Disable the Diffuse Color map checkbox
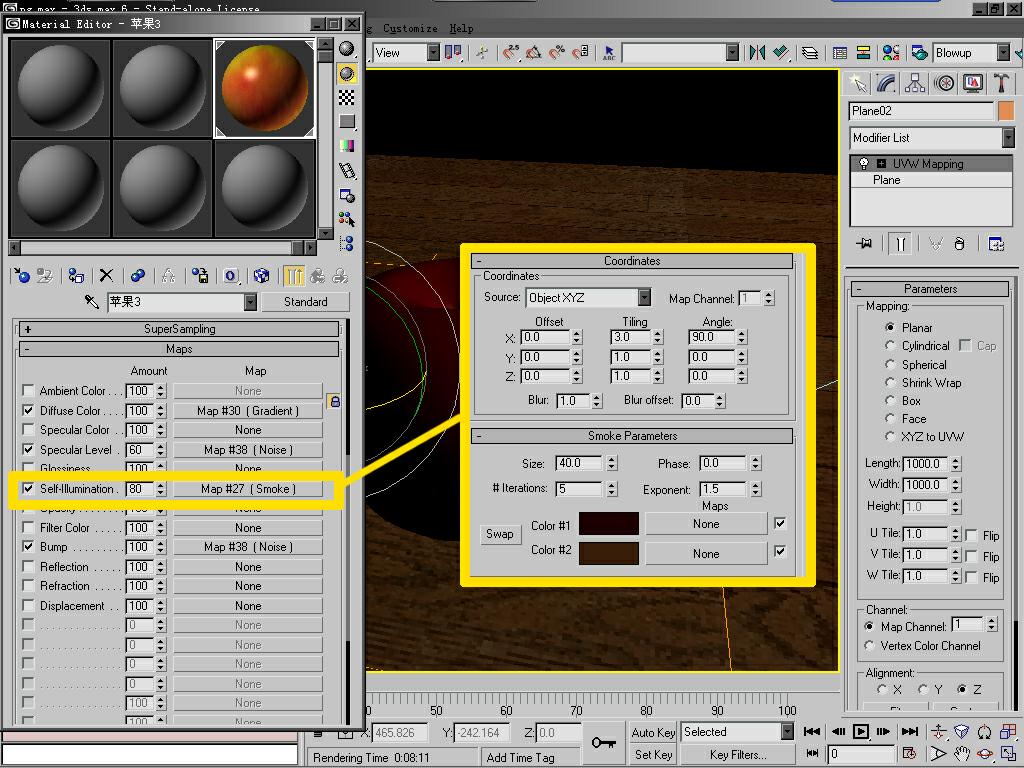This screenshot has width=1024, height=768. tap(28, 411)
